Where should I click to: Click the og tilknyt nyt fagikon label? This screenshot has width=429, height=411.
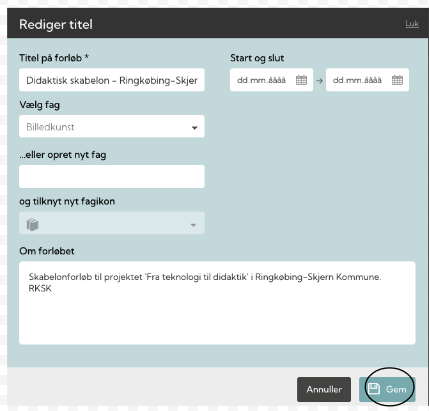click(x=67, y=201)
